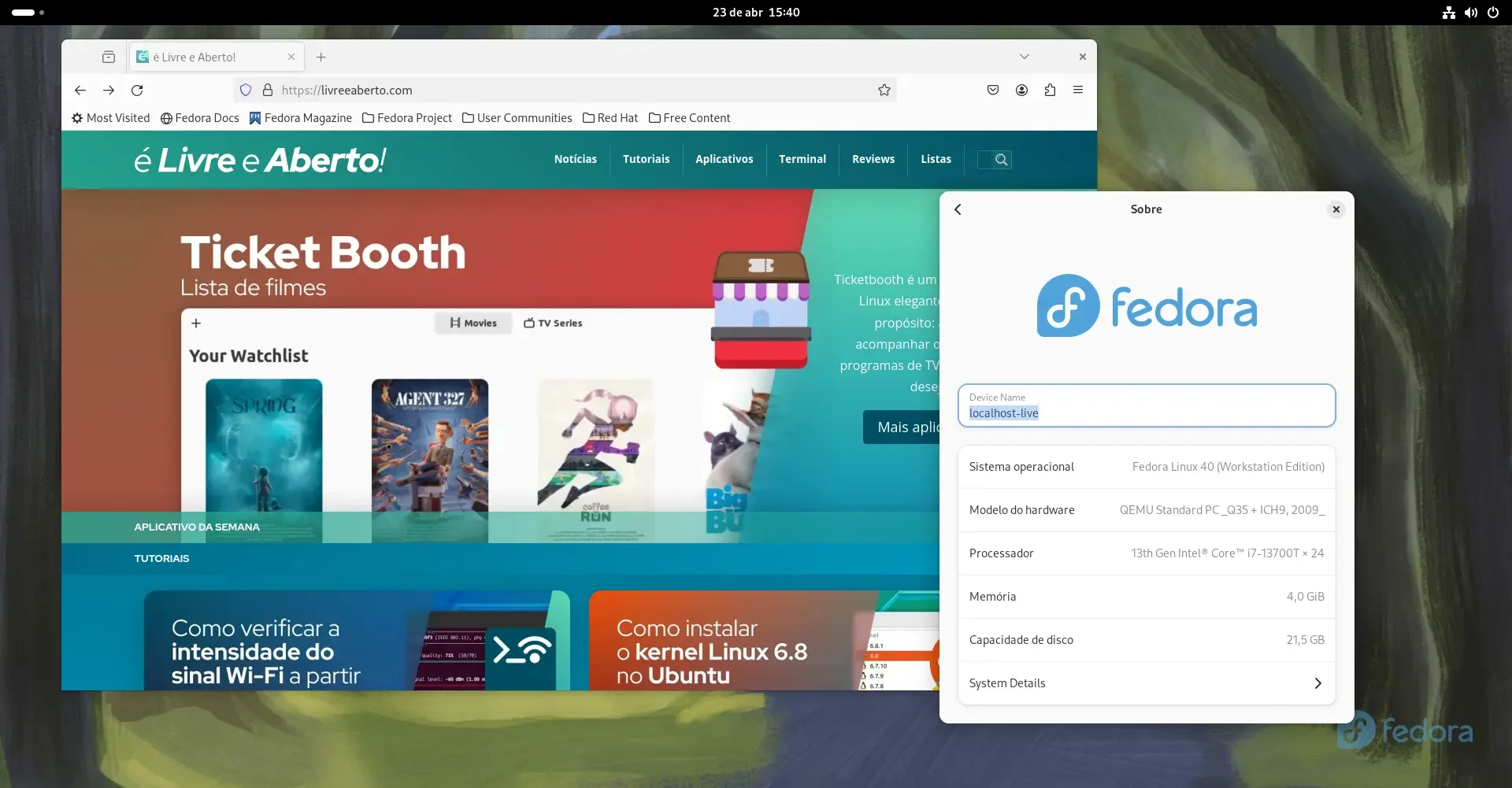Close the Firefox window
Screen dimensions: 1512x788
[x=1082, y=57]
